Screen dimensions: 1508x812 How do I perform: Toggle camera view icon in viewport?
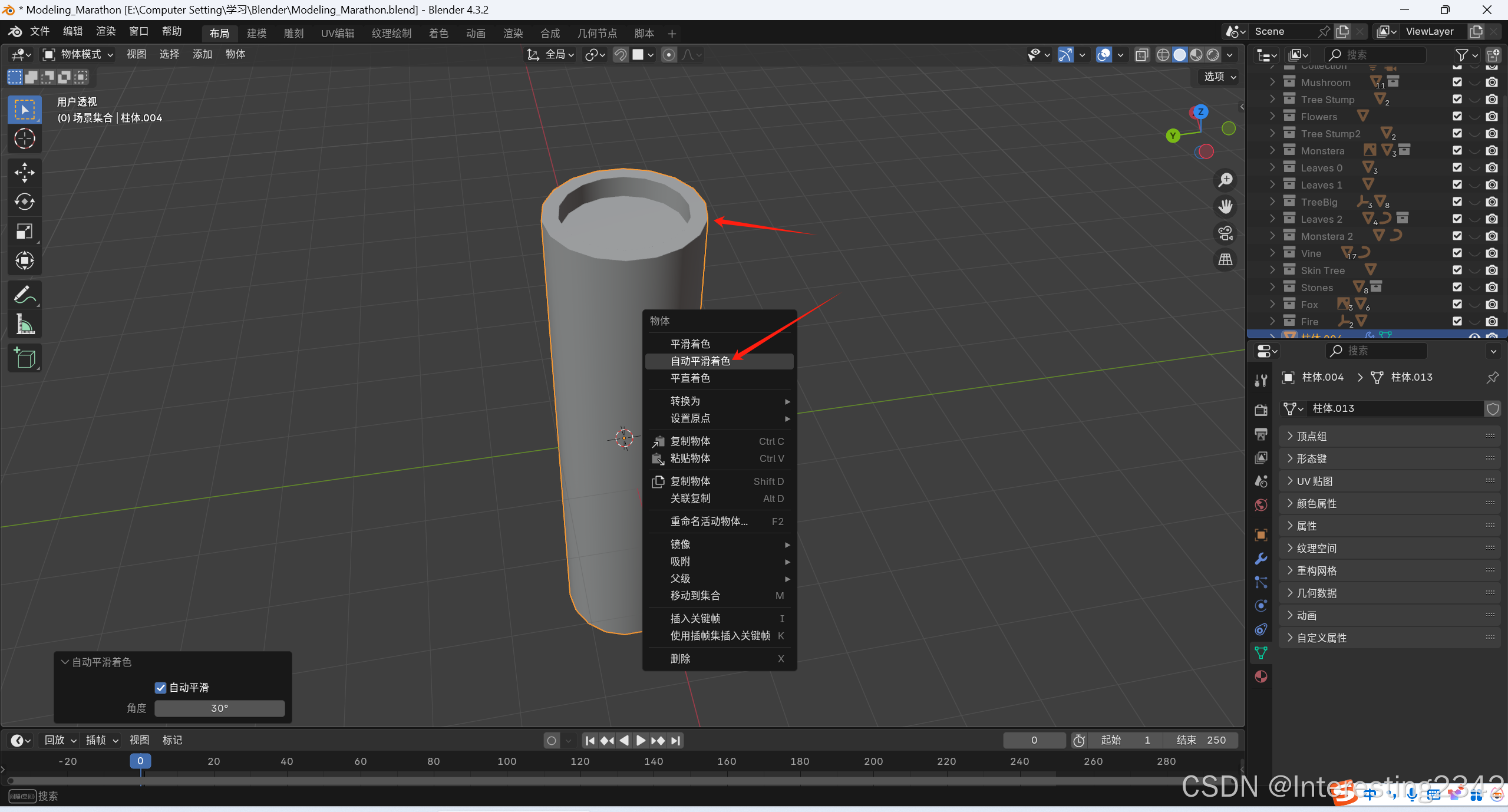coord(1226,233)
